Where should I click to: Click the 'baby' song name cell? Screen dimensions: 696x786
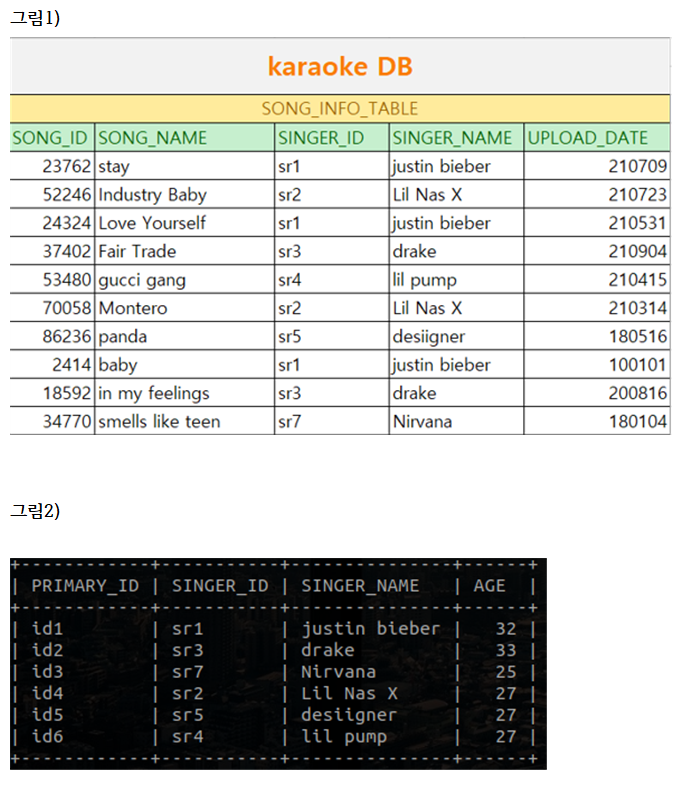185,365
